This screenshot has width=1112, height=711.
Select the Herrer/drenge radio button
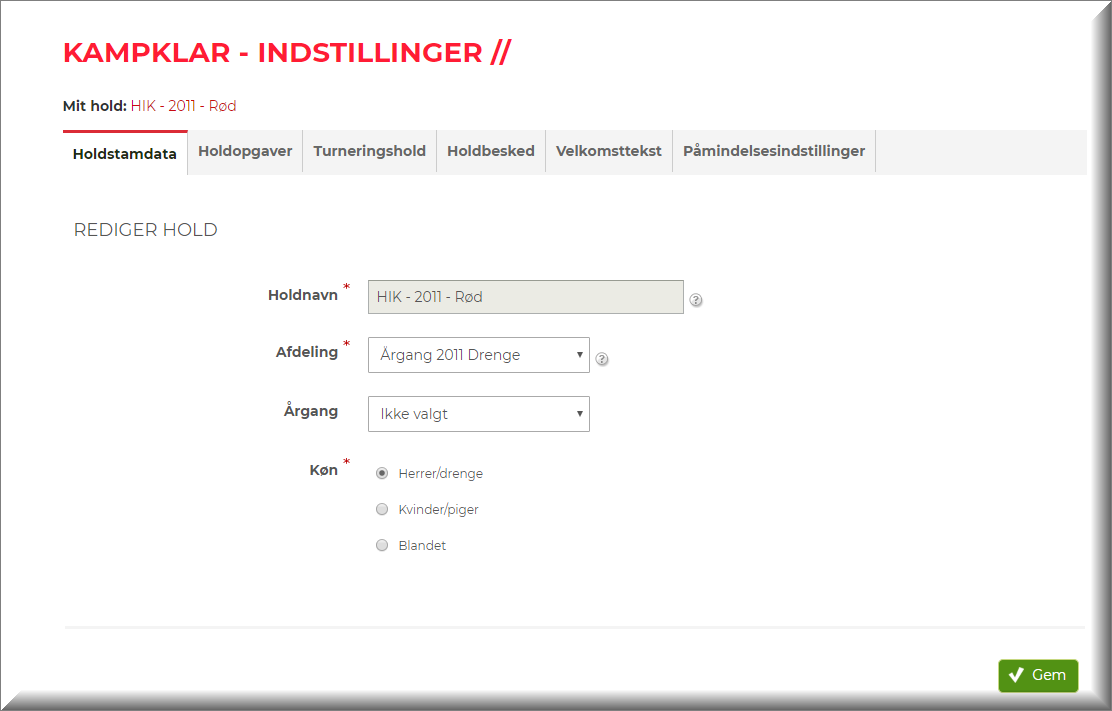coord(382,474)
